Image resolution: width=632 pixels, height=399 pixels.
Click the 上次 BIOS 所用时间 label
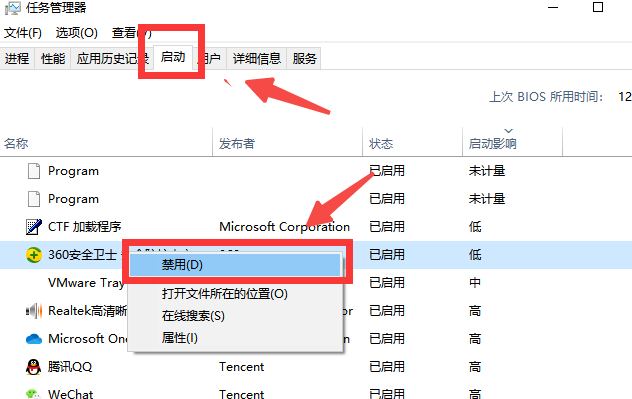pyautogui.click(x=546, y=97)
